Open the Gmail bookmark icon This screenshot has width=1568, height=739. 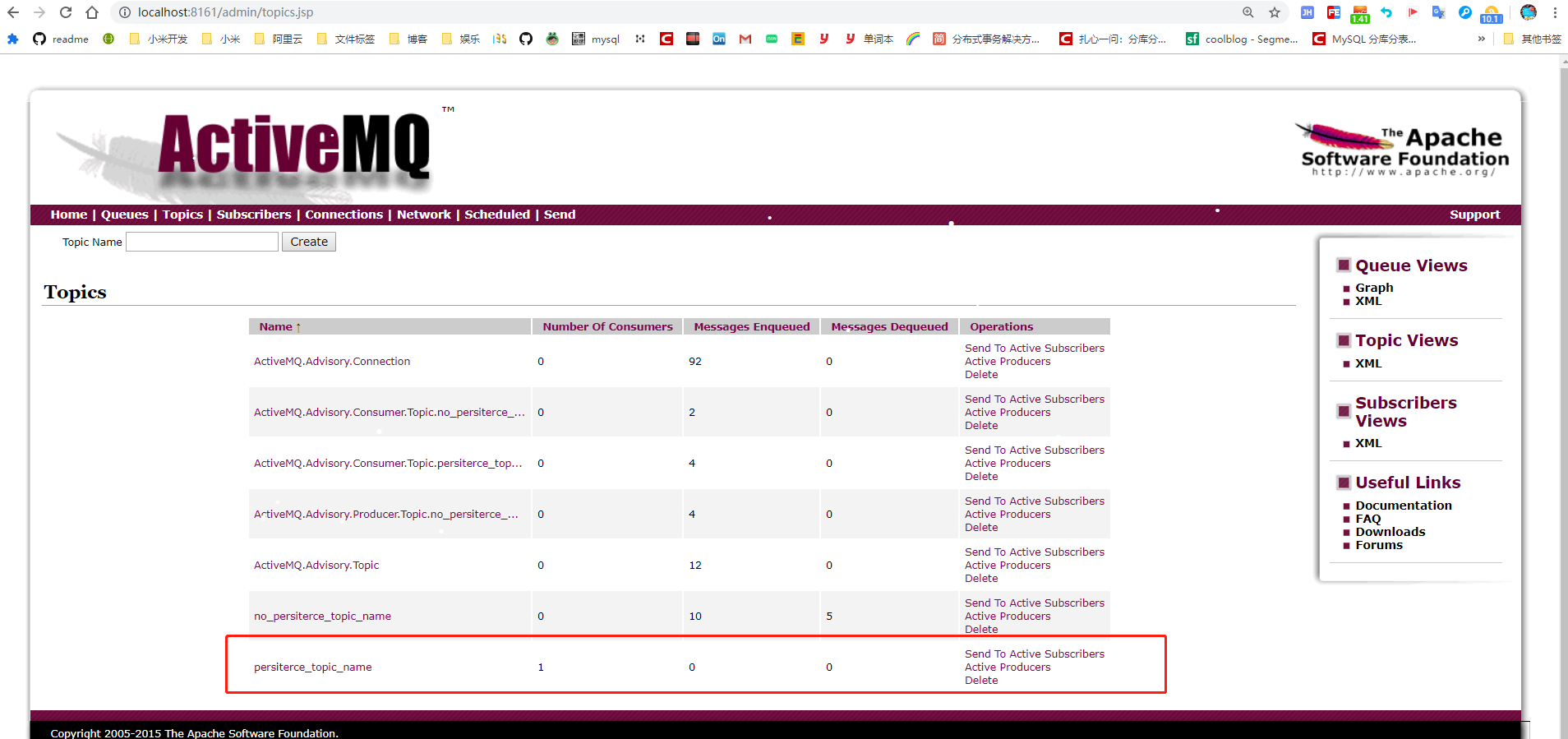[x=745, y=39]
